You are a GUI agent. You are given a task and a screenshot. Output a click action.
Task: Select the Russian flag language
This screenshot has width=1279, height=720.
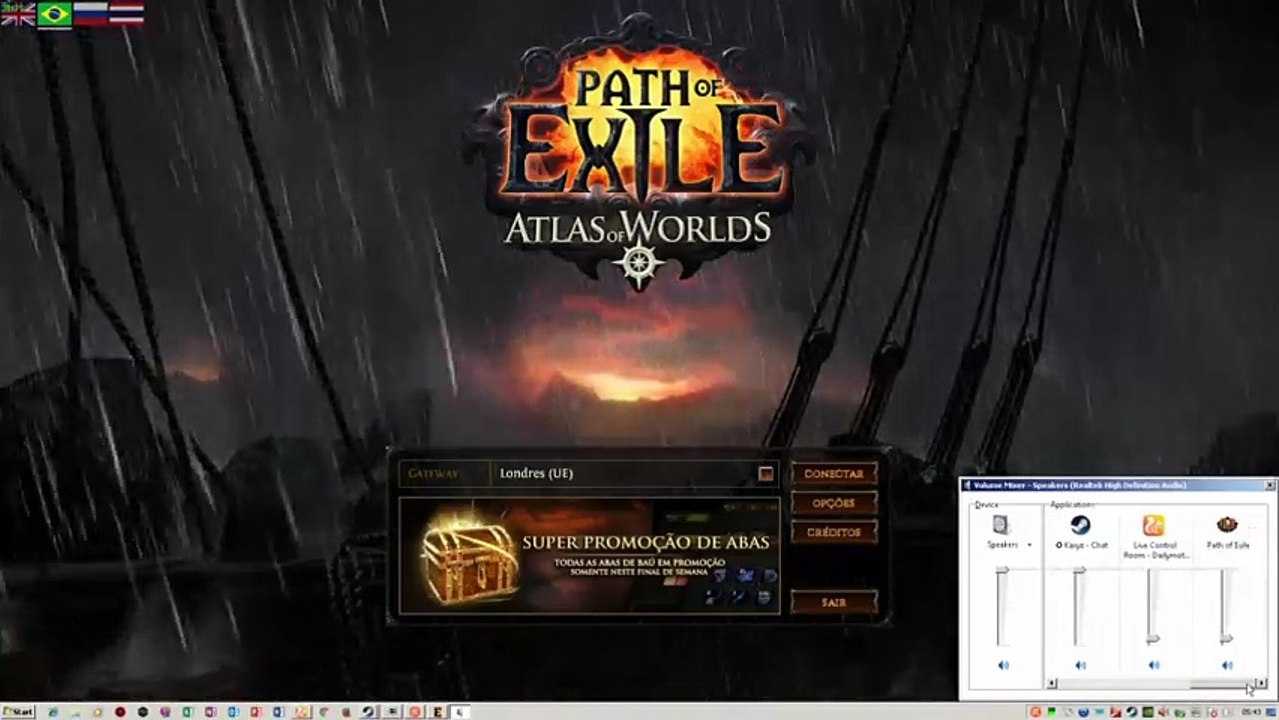point(91,14)
